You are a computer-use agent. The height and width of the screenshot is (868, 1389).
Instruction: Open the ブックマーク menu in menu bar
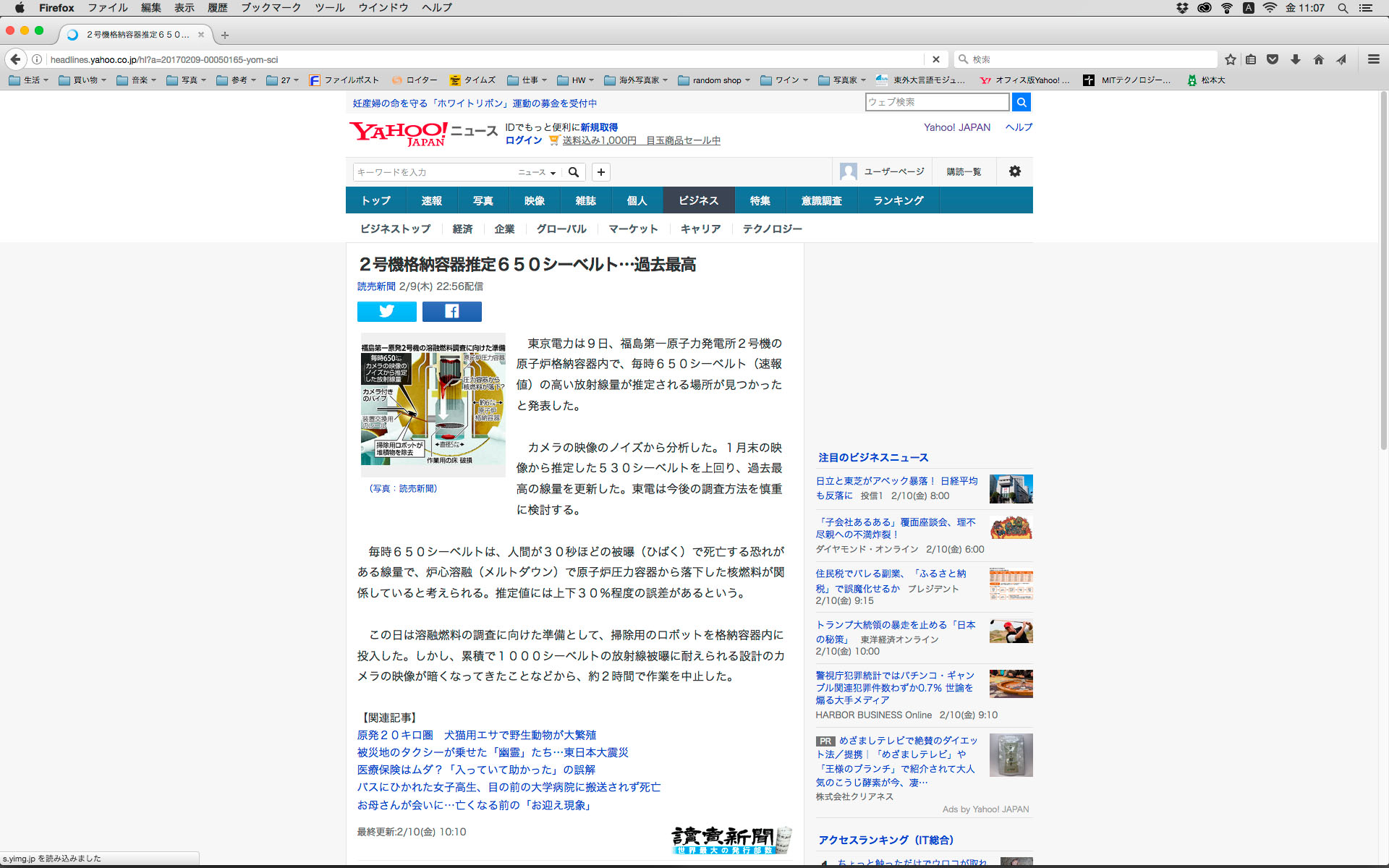(271, 8)
